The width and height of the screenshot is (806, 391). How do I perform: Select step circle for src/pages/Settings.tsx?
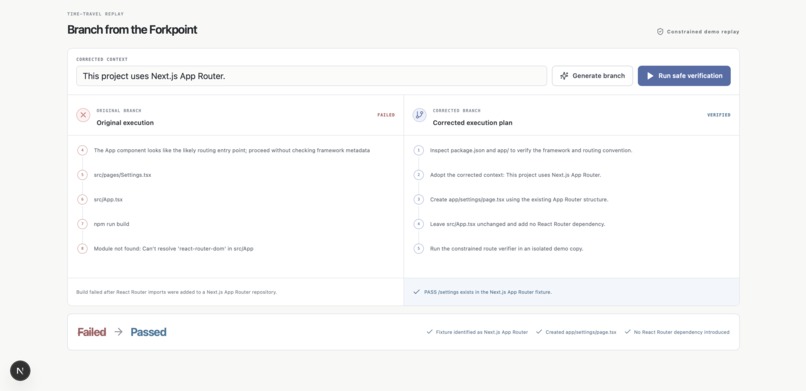82,175
